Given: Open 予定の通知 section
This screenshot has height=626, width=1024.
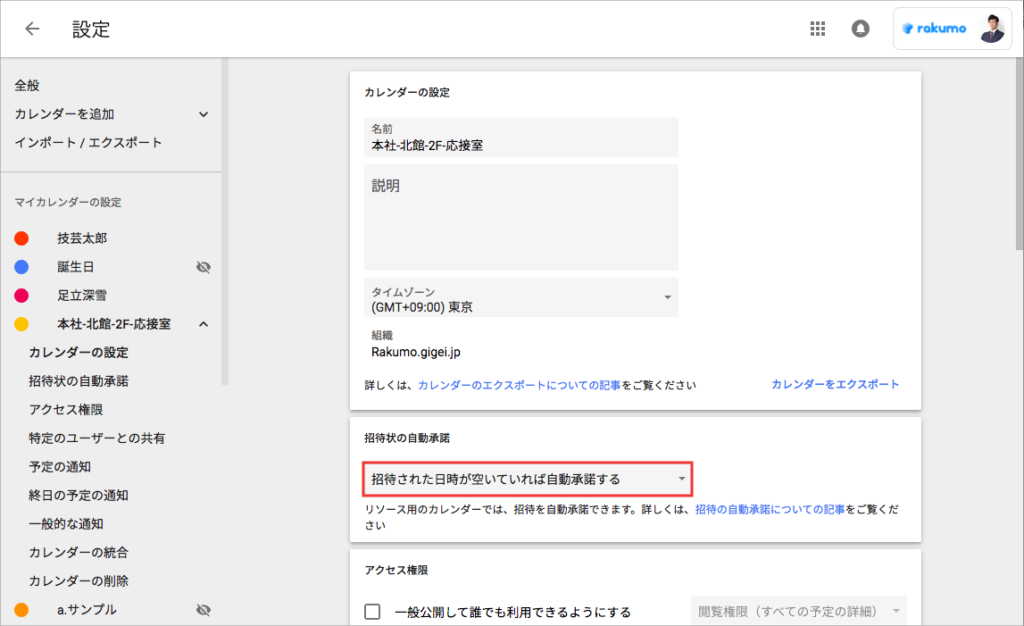Looking at the screenshot, I should tap(59, 467).
